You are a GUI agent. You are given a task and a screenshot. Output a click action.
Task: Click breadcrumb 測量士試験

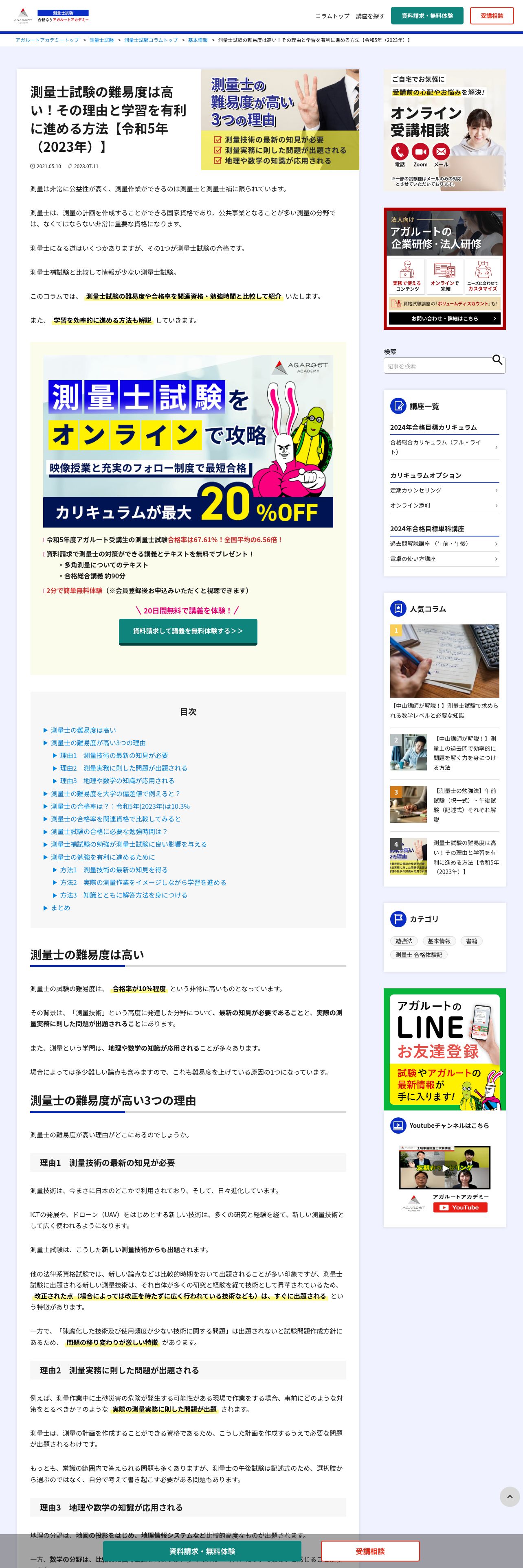click(102, 40)
